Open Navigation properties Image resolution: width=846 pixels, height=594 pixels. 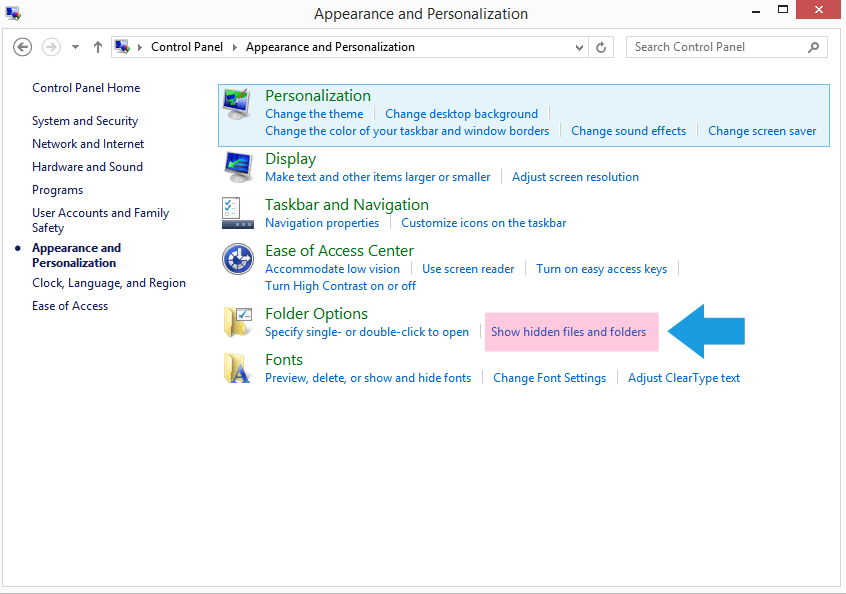pyautogui.click(x=322, y=223)
